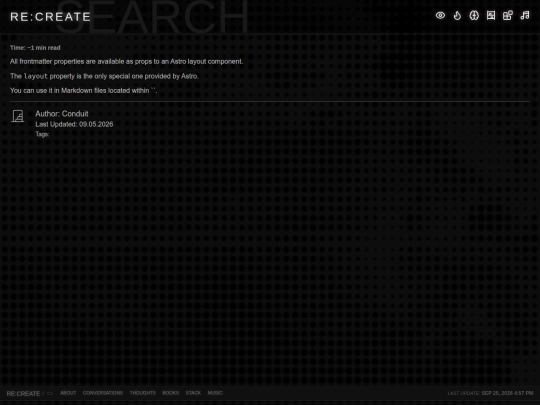The width and height of the screenshot is (540, 405).
Task: Open the Books footer link
Action: 170,393
